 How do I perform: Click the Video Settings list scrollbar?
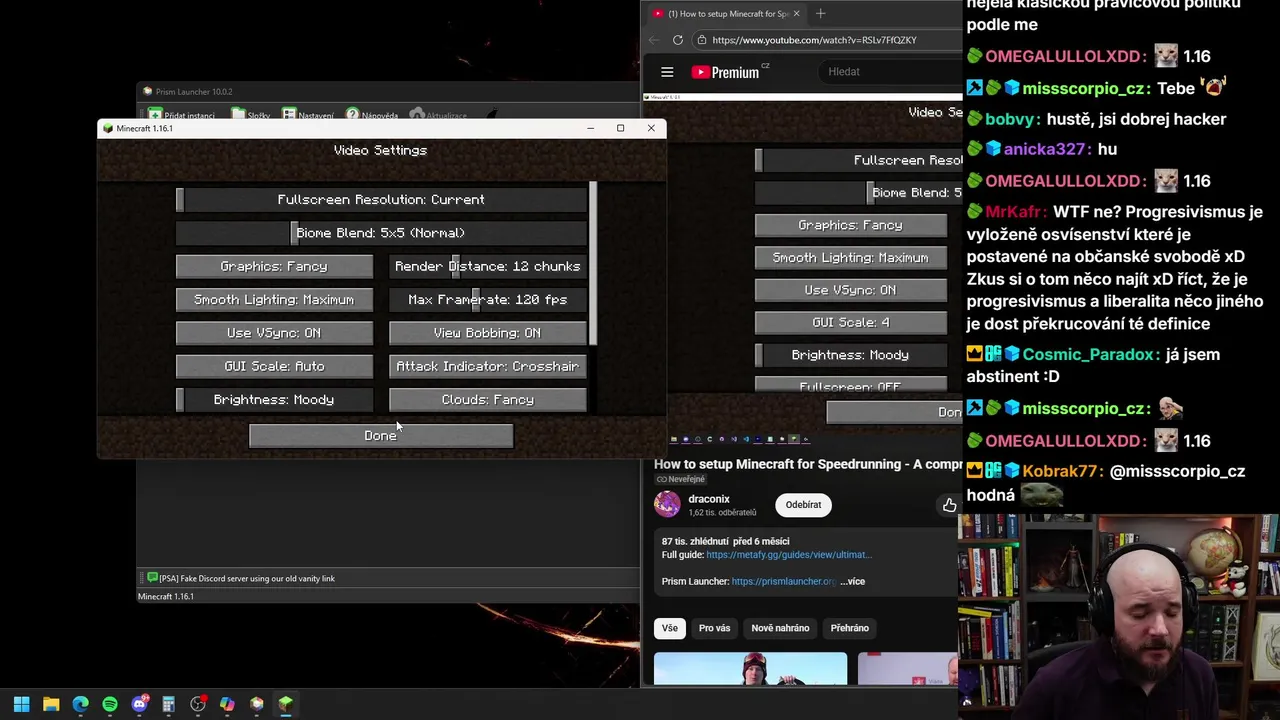pyautogui.click(x=593, y=264)
